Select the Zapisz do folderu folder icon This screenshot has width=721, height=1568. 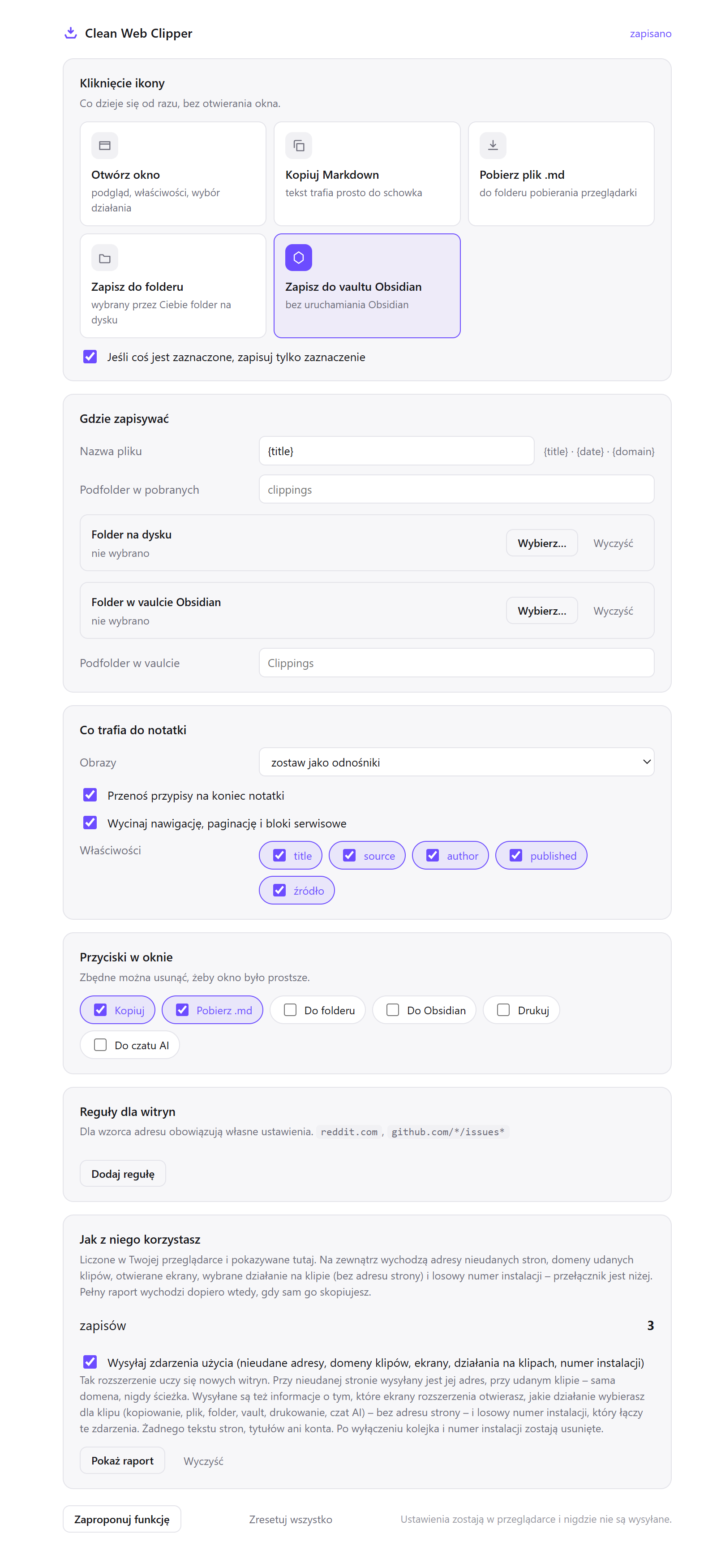(x=105, y=258)
